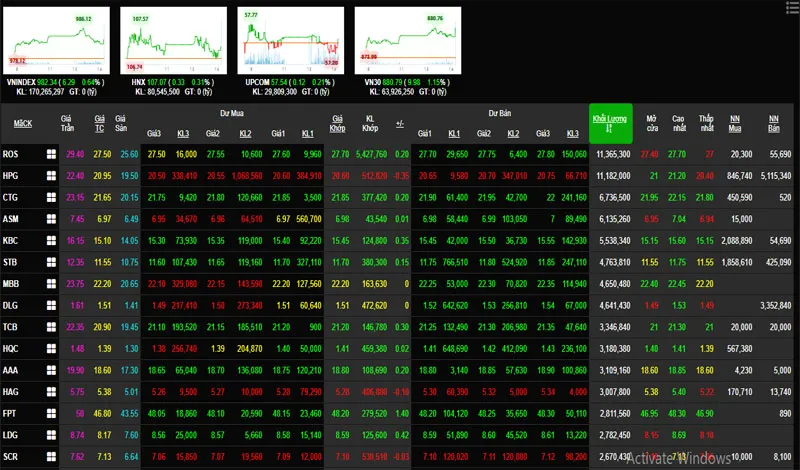Viewport: 800px width, 470px height.
Task: Click DLG foreign sell value 3,352,840
Action: (x=776, y=305)
